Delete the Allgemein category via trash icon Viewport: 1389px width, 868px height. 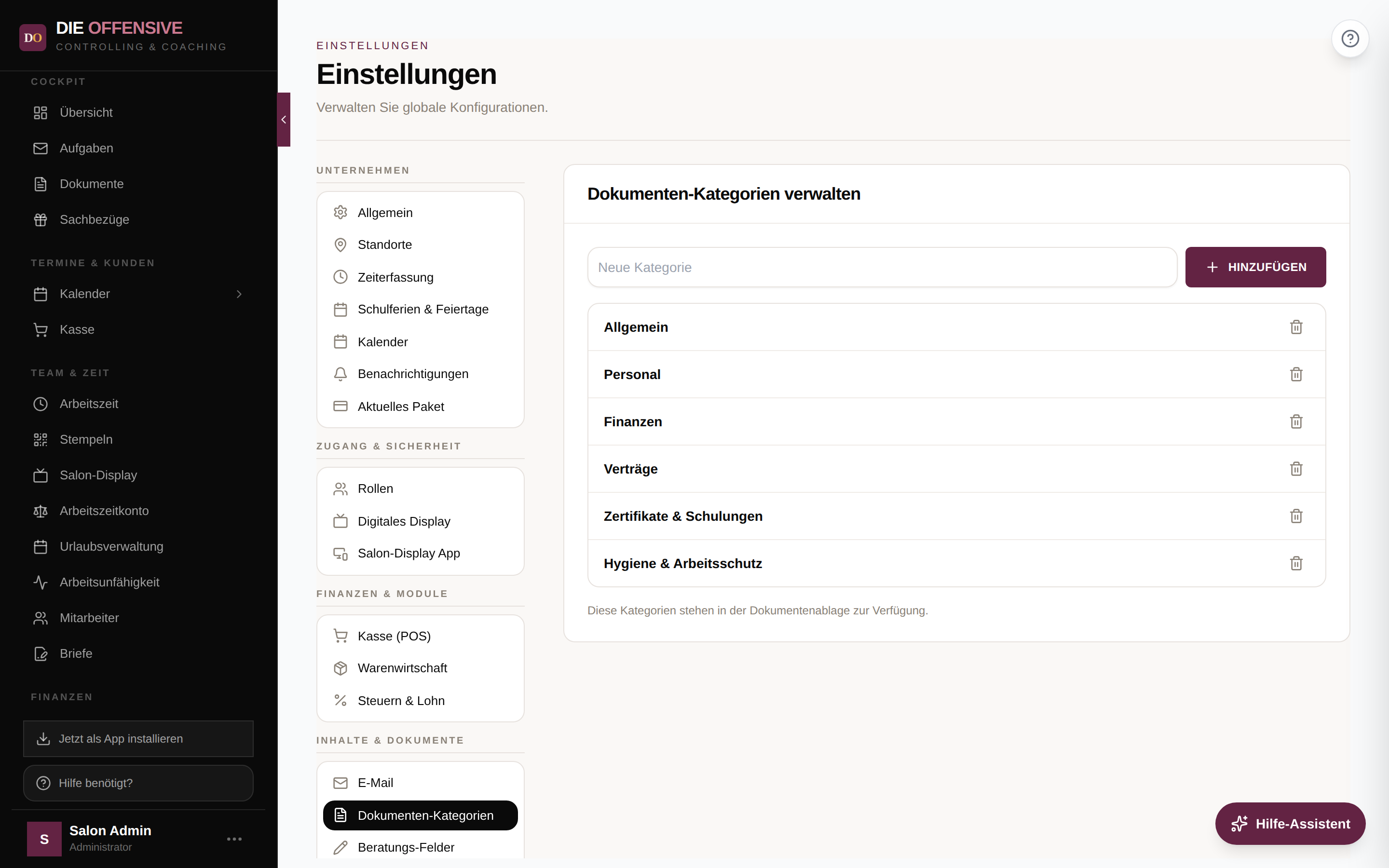point(1296,327)
